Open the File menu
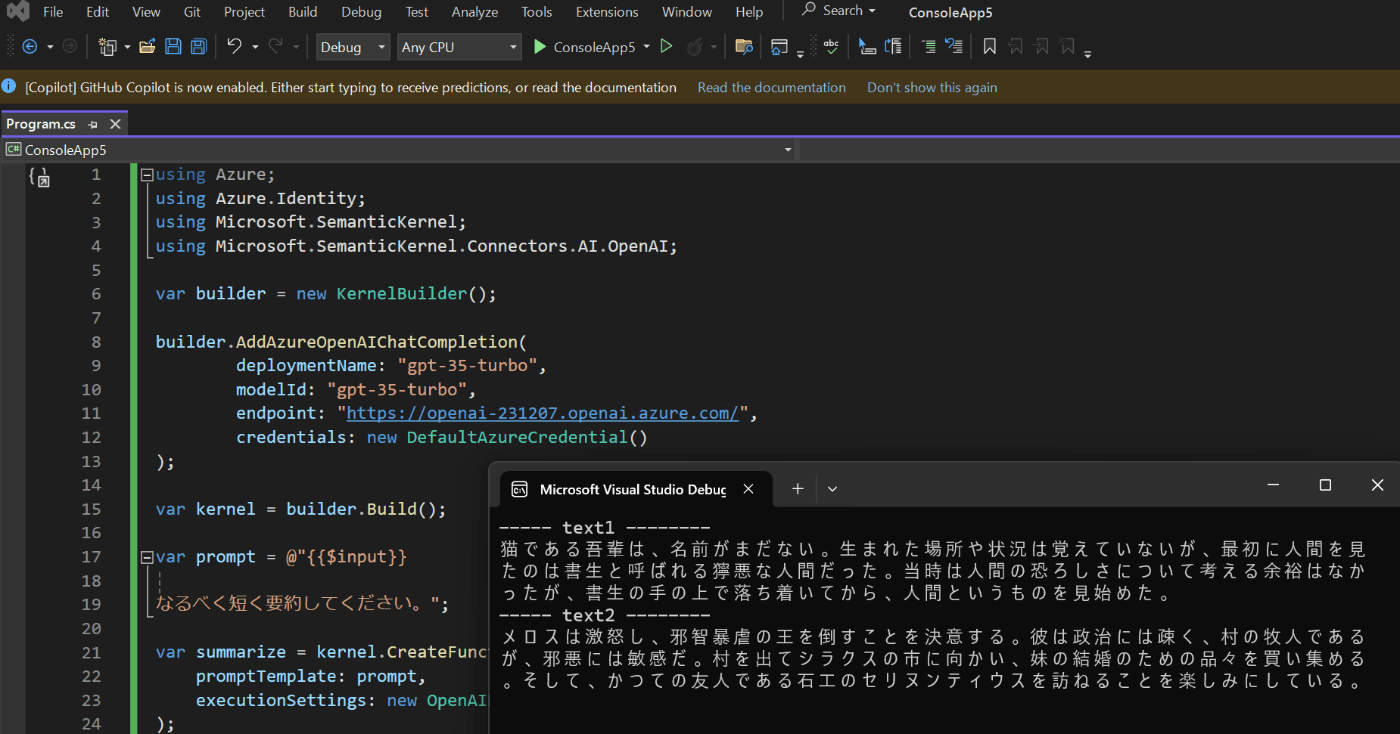The width and height of the screenshot is (1400, 734). 53,12
